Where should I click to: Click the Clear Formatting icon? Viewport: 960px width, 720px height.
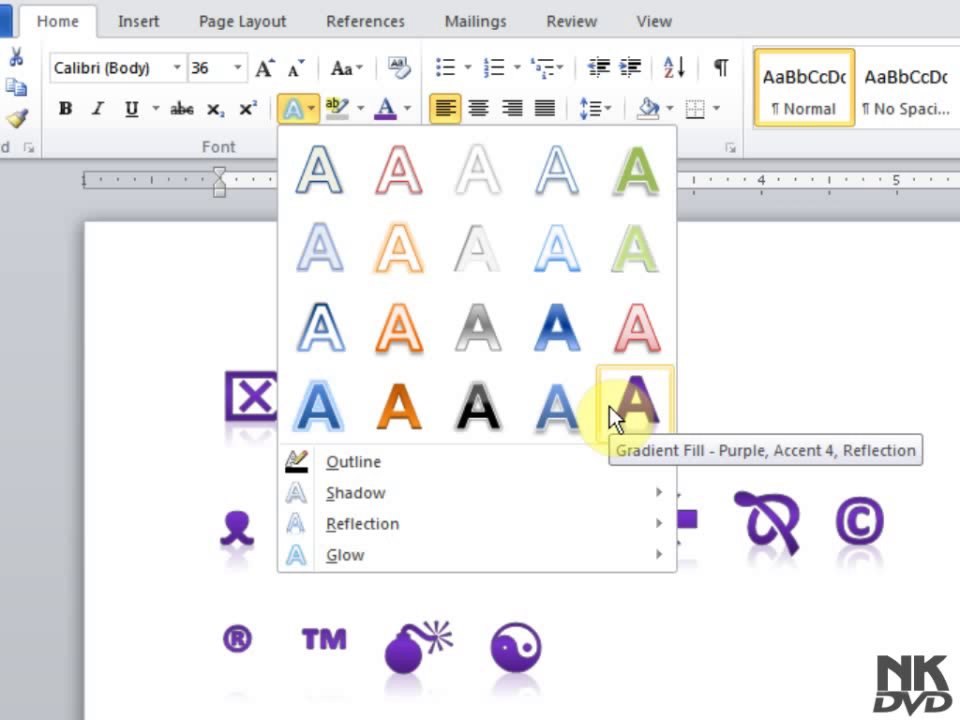[x=399, y=68]
